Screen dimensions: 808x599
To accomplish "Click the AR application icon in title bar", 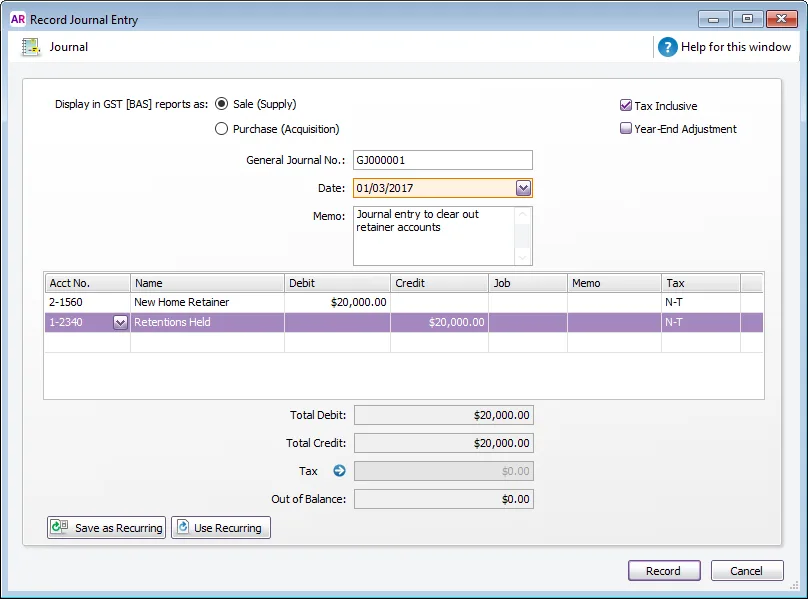I will click(x=18, y=19).
